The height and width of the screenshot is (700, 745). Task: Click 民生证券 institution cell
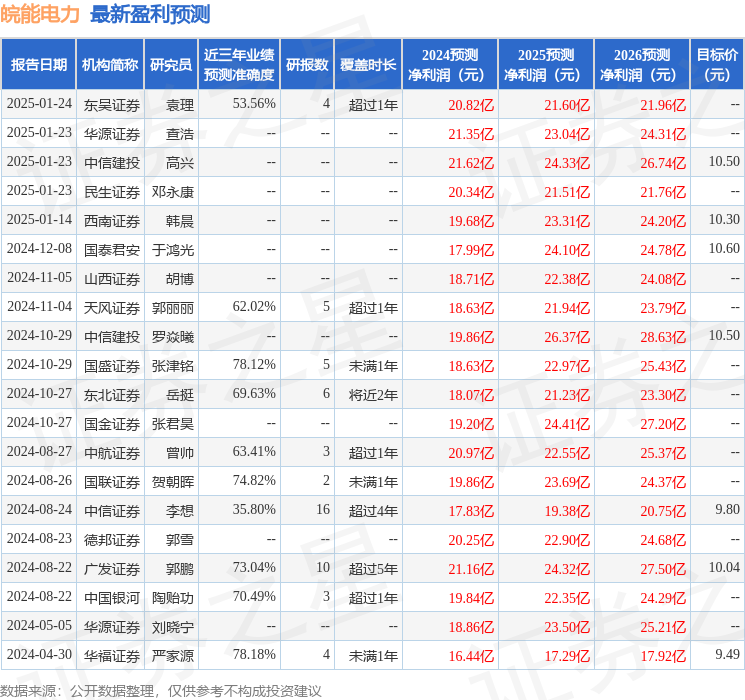[112, 192]
